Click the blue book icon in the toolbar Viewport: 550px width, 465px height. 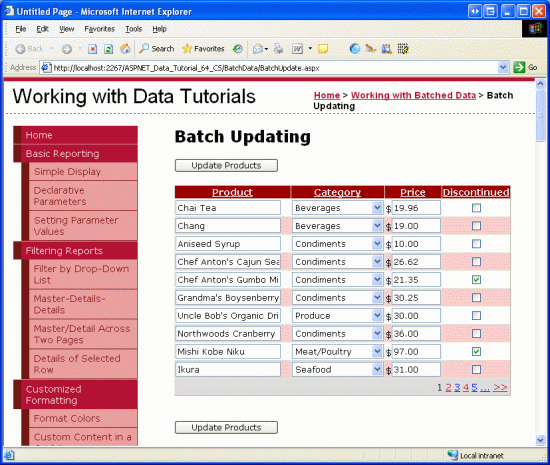pos(387,48)
